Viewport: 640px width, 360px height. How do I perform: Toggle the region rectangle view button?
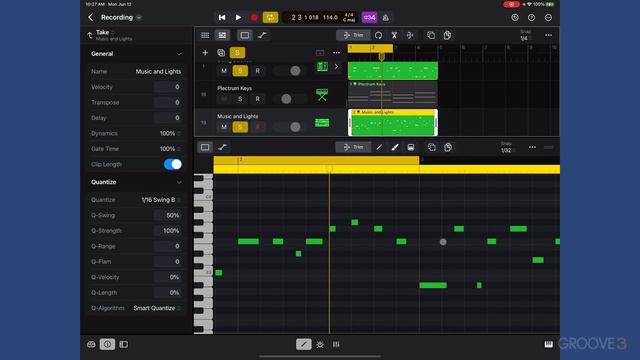tap(244, 36)
